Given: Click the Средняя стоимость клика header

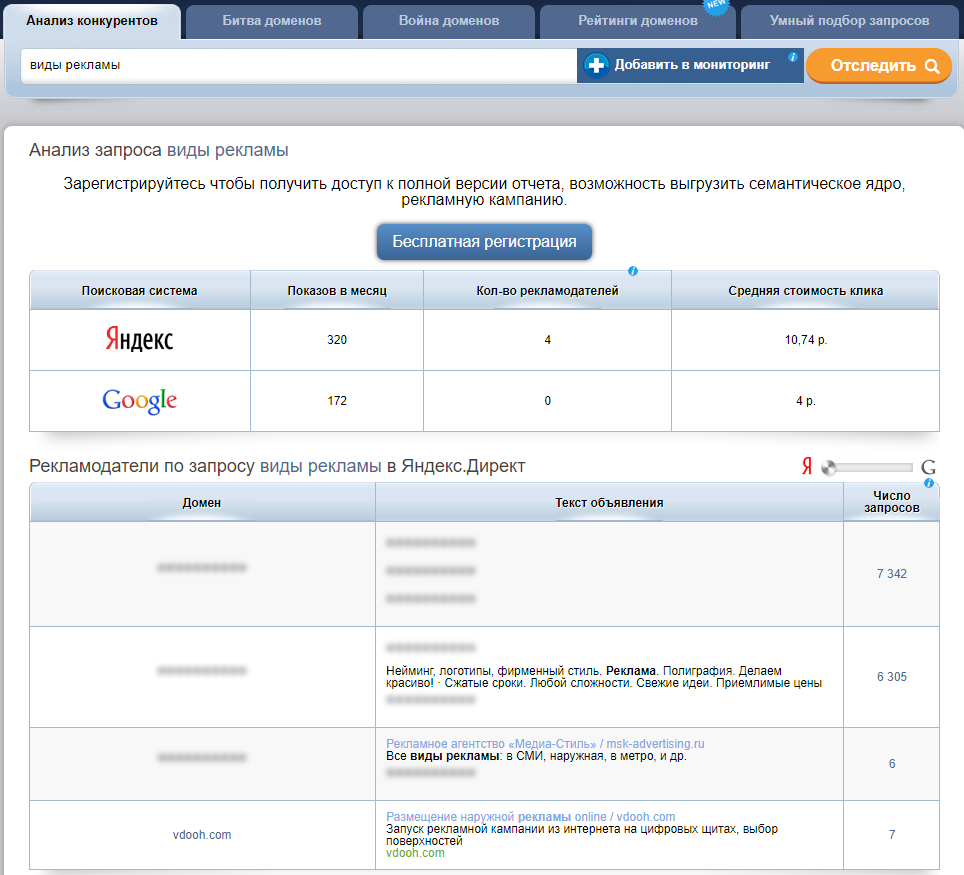Looking at the screenshot, I should point(805,290).
